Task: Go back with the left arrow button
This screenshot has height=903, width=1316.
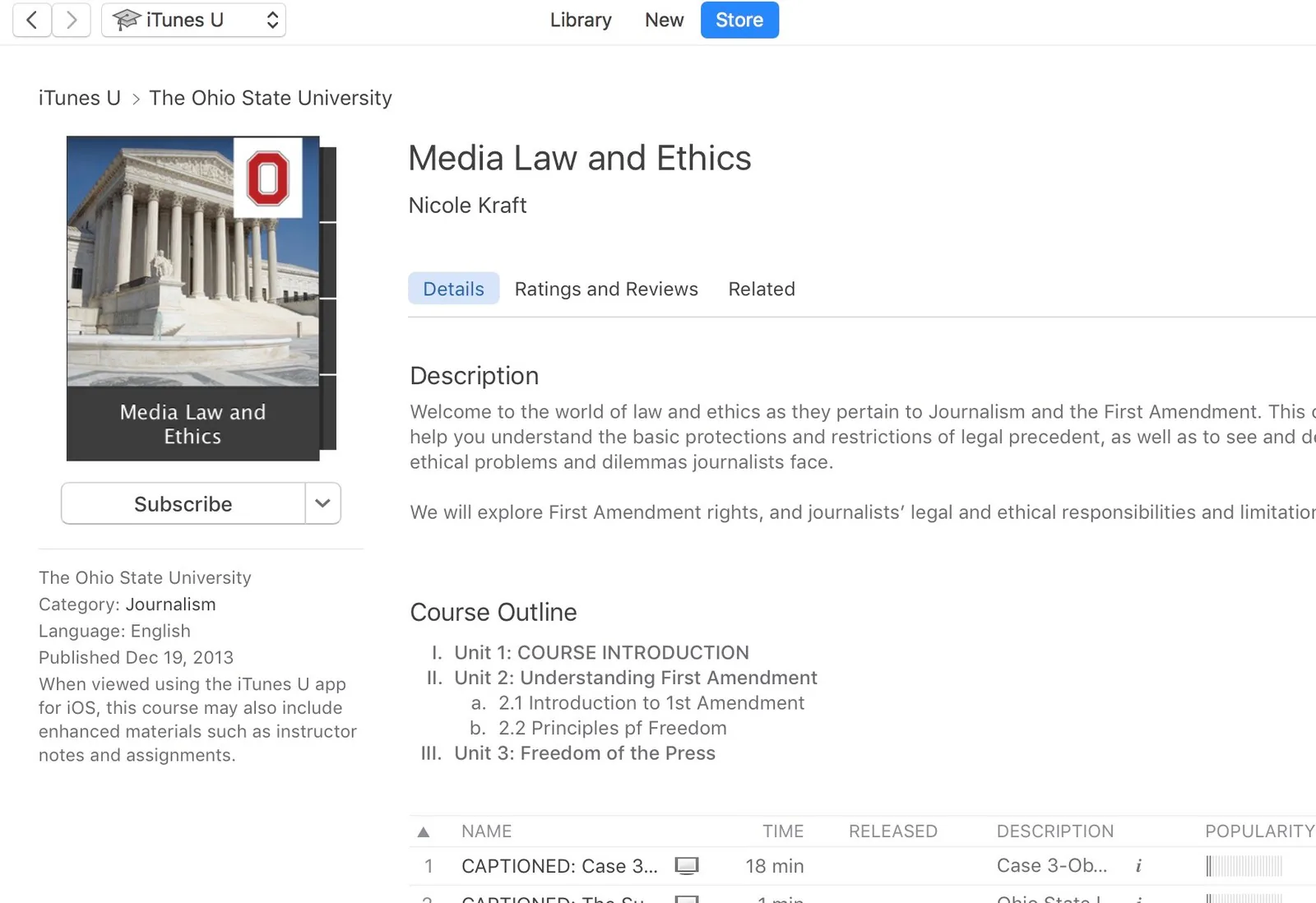Action: 32,20
